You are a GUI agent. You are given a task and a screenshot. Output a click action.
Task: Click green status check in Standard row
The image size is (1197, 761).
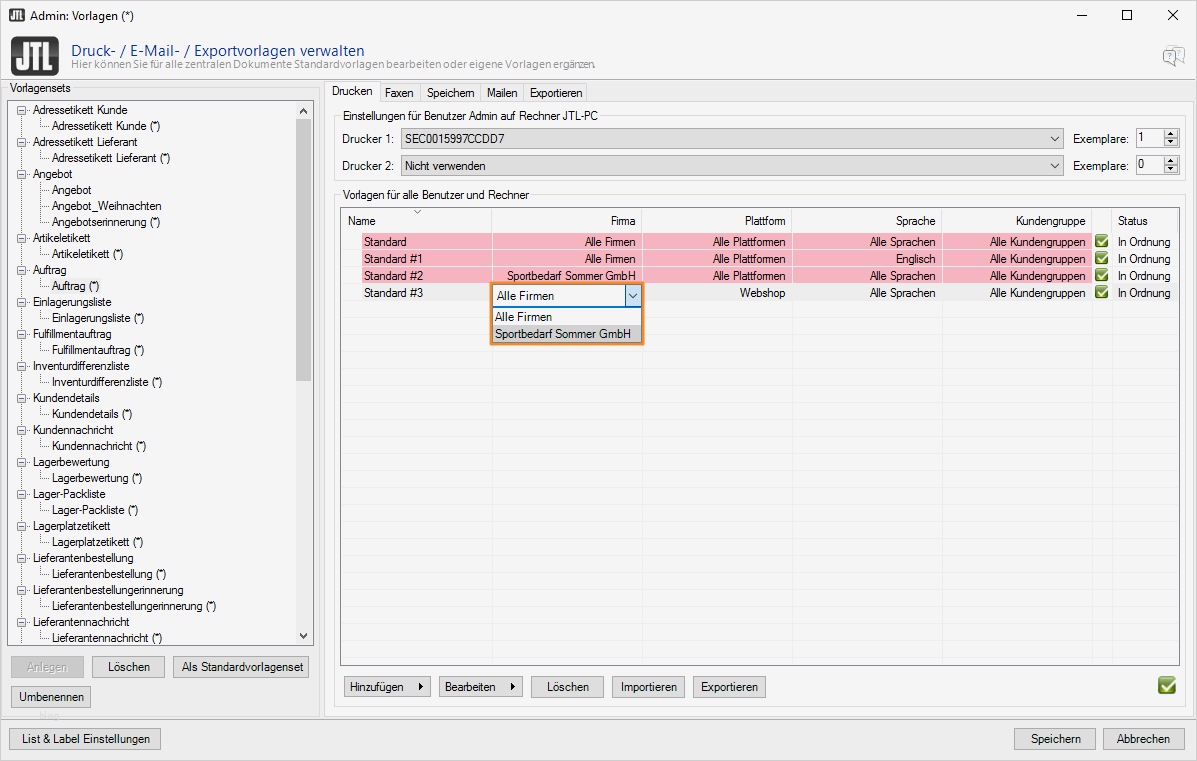coord(1102,242)
